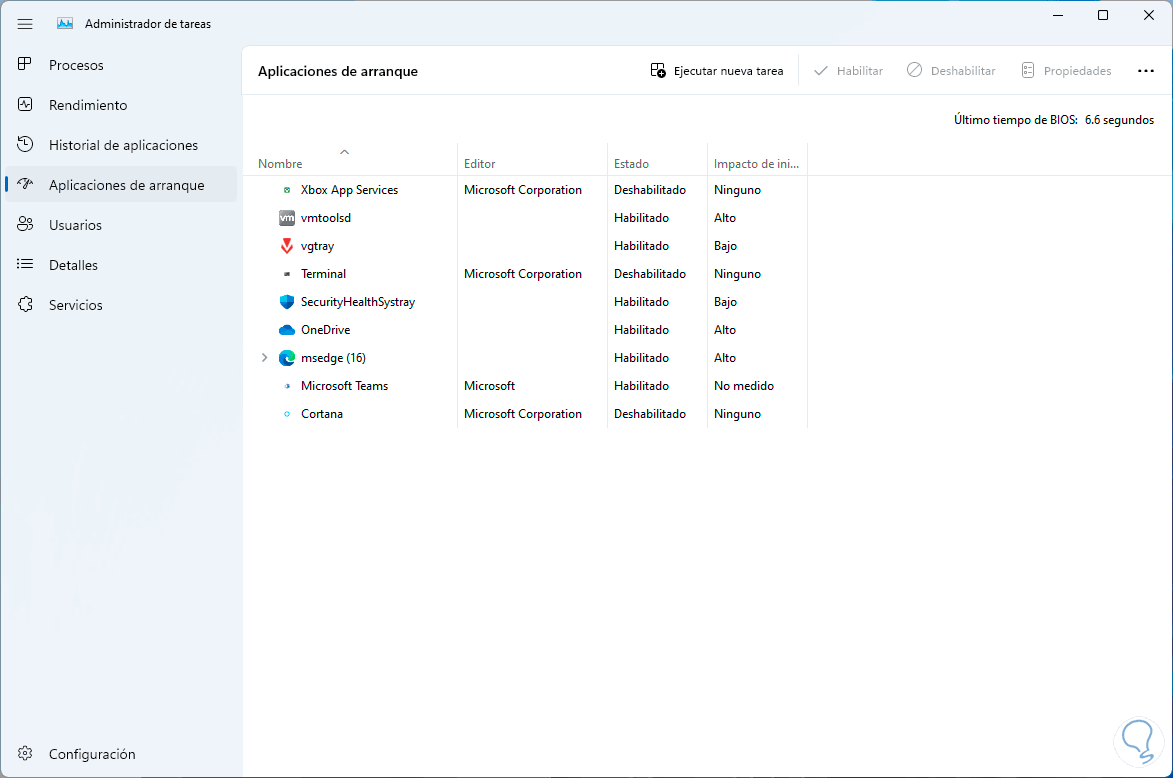Image resolution: width=1173 pixels, height=778 pixels.
Task: Click Microsoft Teams' Microsoft editor cell
Action: pyautogui.click(x=489, y=386)
